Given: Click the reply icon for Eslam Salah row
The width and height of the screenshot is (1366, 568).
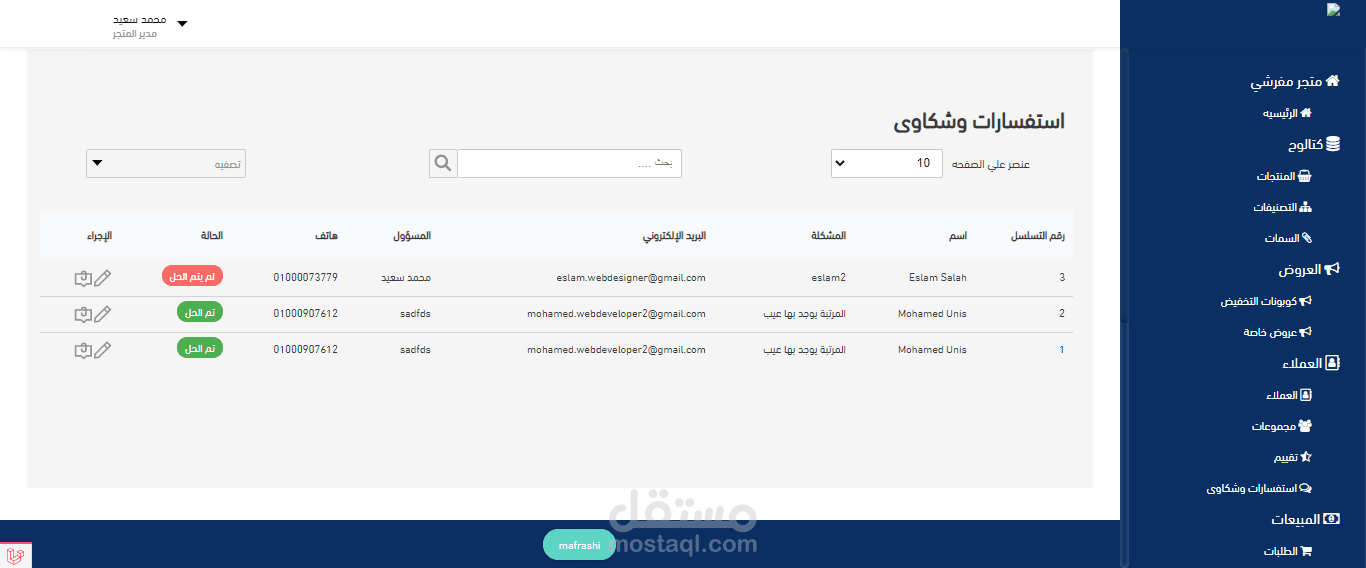Looking at the screenshot, I should [83, 278].
